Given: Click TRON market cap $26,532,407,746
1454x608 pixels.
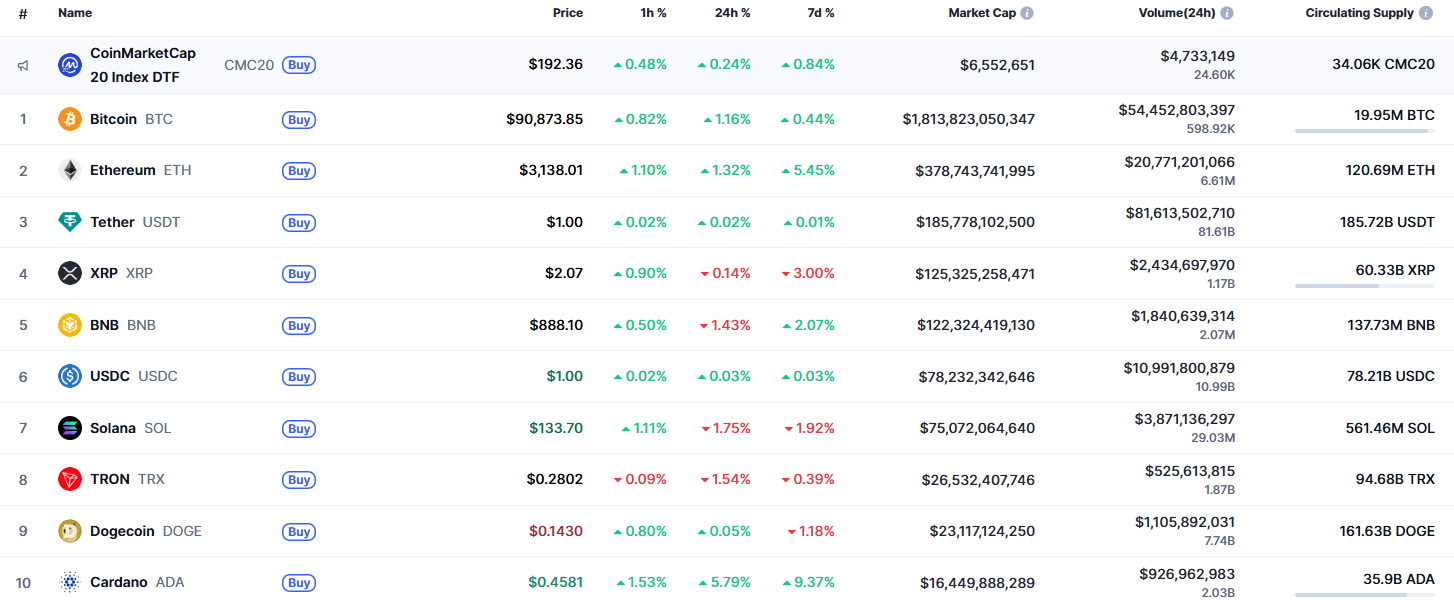Looking at the screenshot, I should point(978,480).
